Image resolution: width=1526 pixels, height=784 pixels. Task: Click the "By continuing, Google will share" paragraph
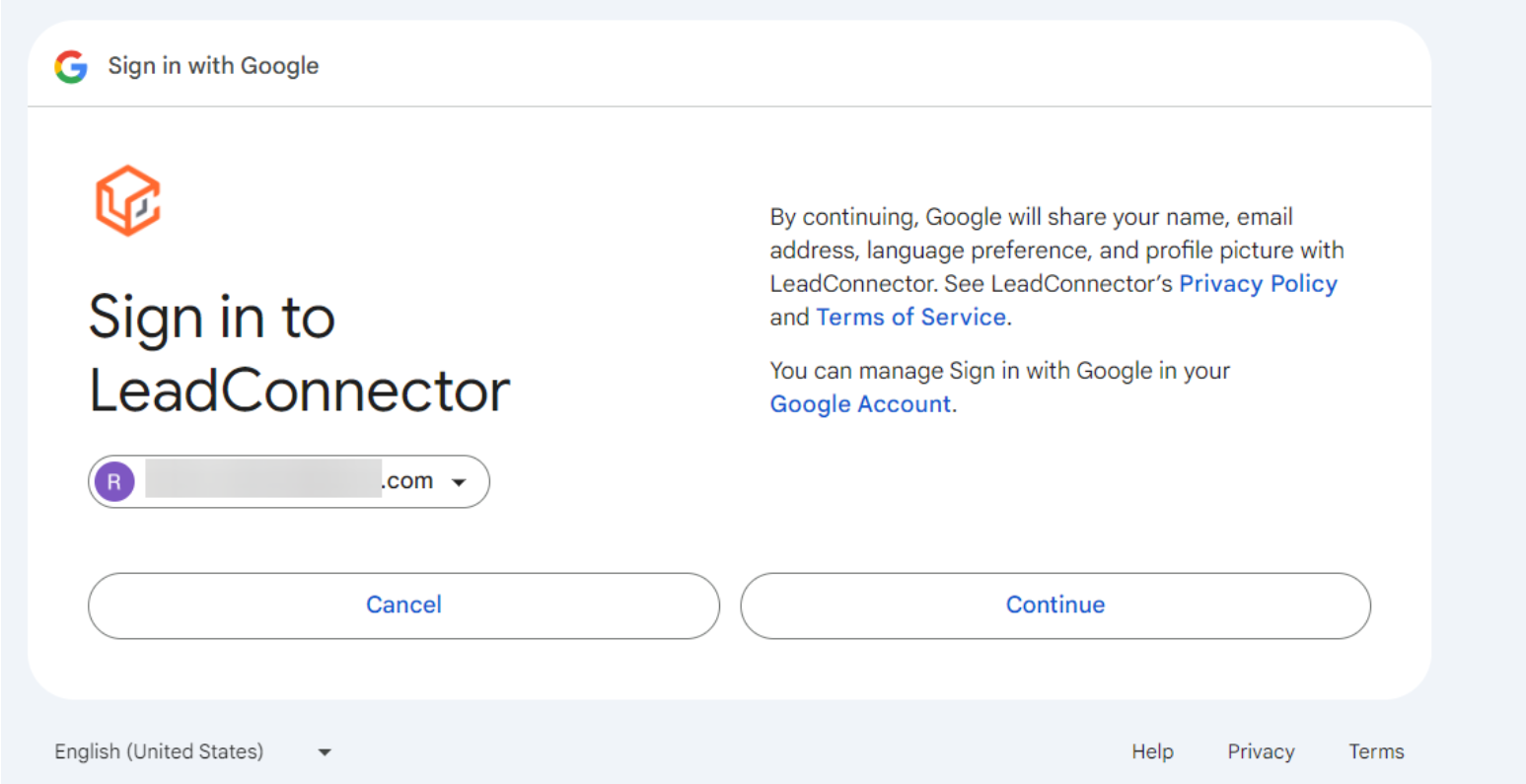(1055, 250)
